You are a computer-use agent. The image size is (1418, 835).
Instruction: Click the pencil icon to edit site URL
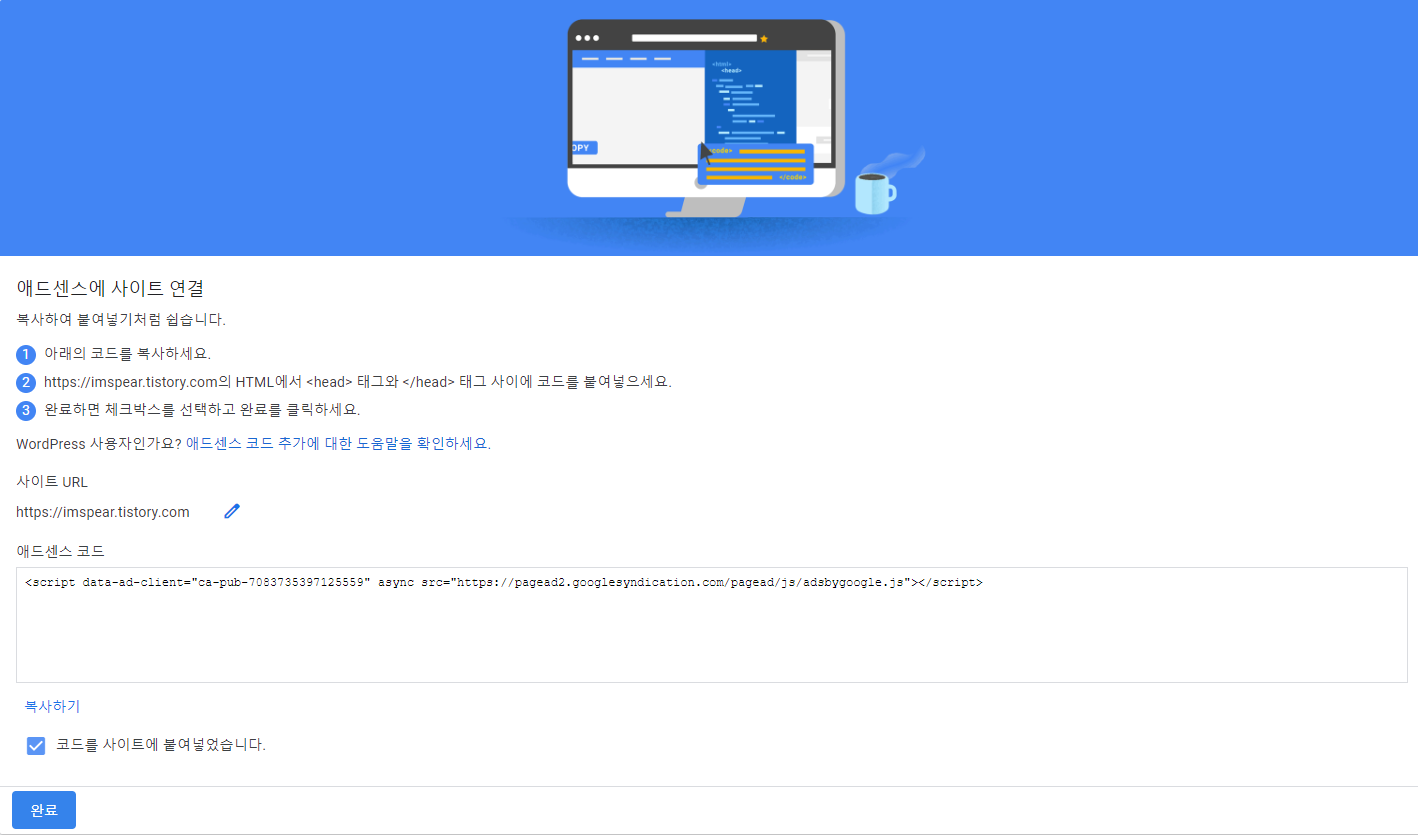(x=232, y=511)
